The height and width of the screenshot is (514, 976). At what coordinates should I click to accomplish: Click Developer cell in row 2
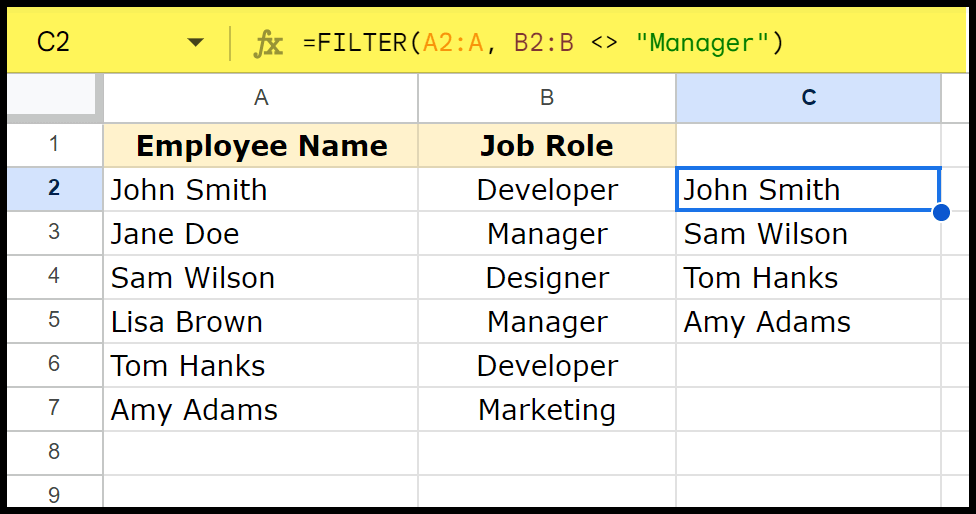547,189
